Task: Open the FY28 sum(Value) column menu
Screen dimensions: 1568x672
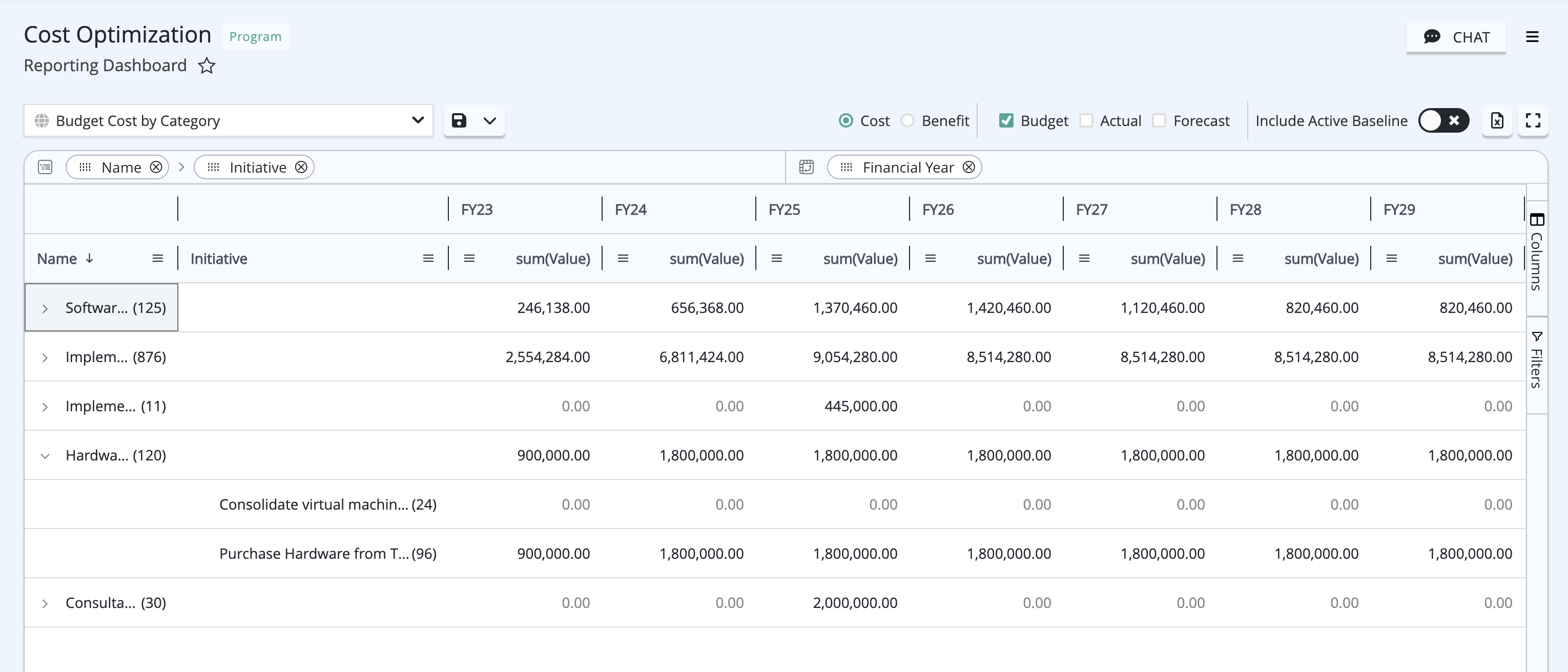Action: coord(1237,259)
